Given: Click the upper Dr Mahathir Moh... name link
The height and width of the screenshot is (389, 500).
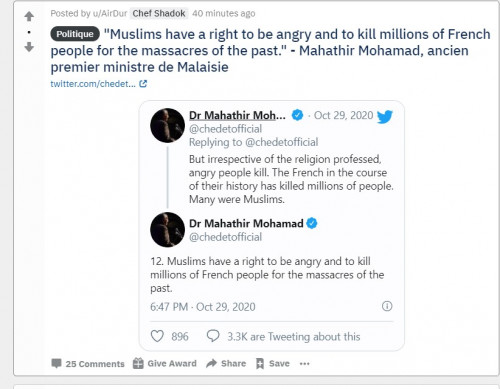Looking at the screenshot, I should (237, 115).
